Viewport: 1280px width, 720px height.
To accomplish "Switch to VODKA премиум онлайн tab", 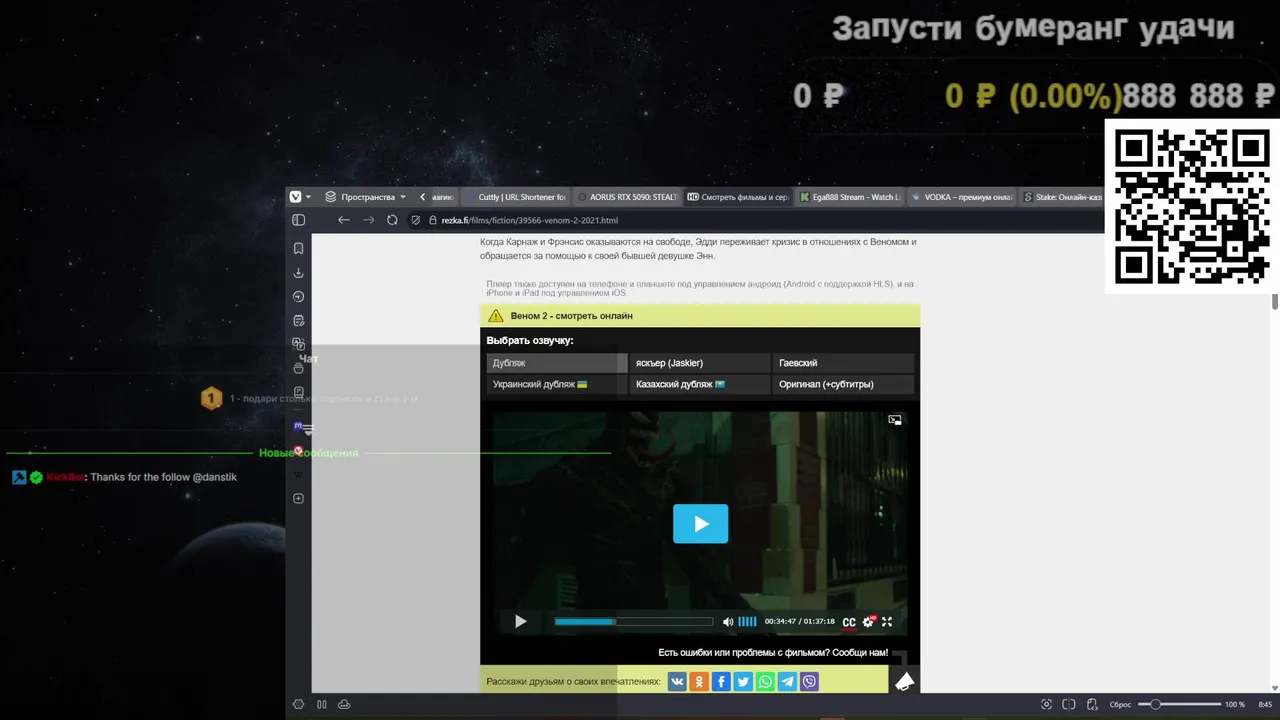I will click(961, 197).
